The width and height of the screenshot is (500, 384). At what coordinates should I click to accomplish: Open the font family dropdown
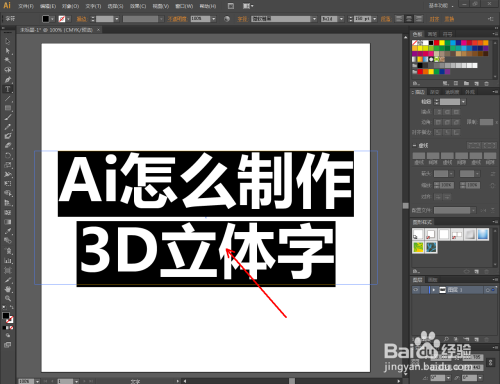[314, 19]
